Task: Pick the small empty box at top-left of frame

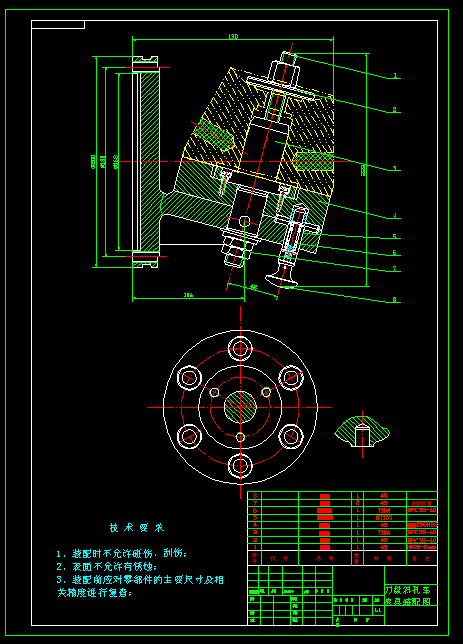Action: click(x=58, y=25)
